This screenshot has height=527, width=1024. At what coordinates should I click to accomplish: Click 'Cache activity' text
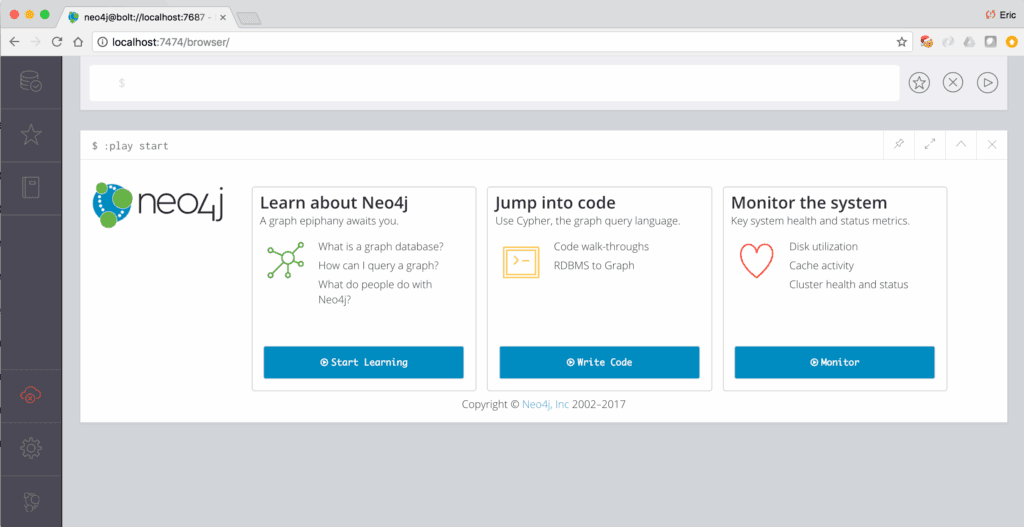click(821, 265)
